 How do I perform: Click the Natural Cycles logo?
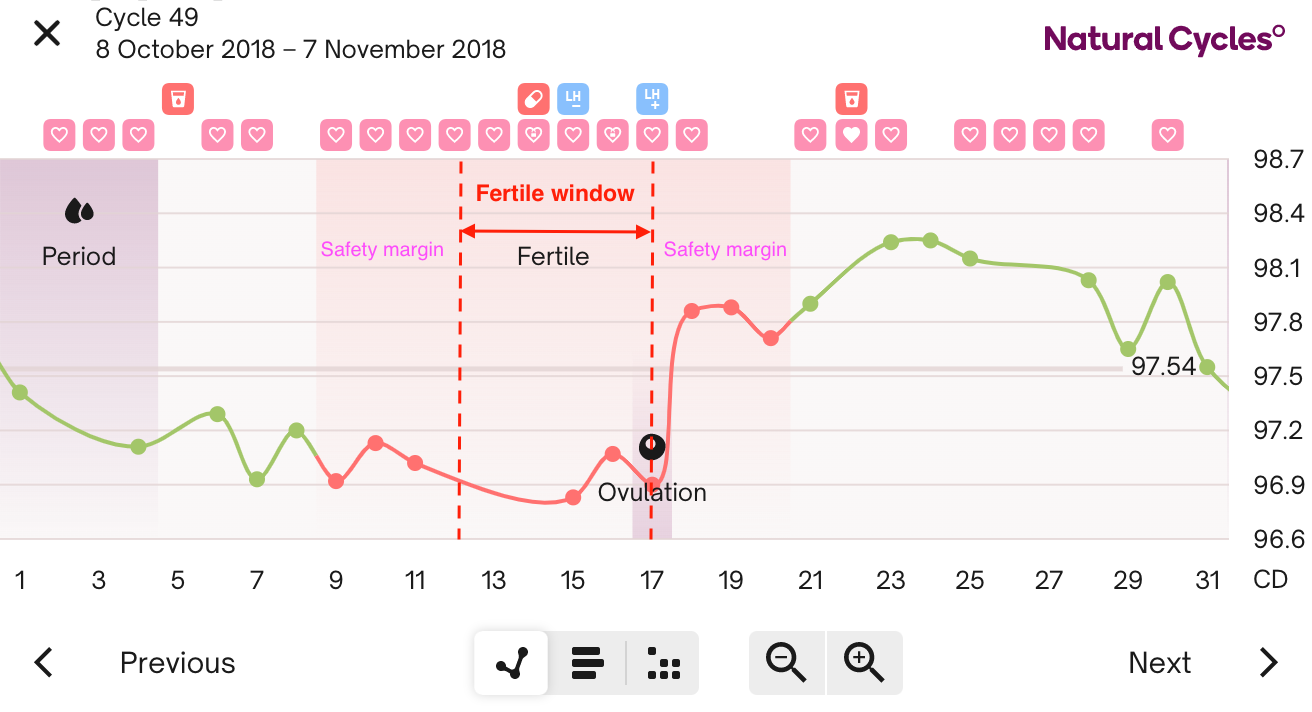[x=1164, y=40]
